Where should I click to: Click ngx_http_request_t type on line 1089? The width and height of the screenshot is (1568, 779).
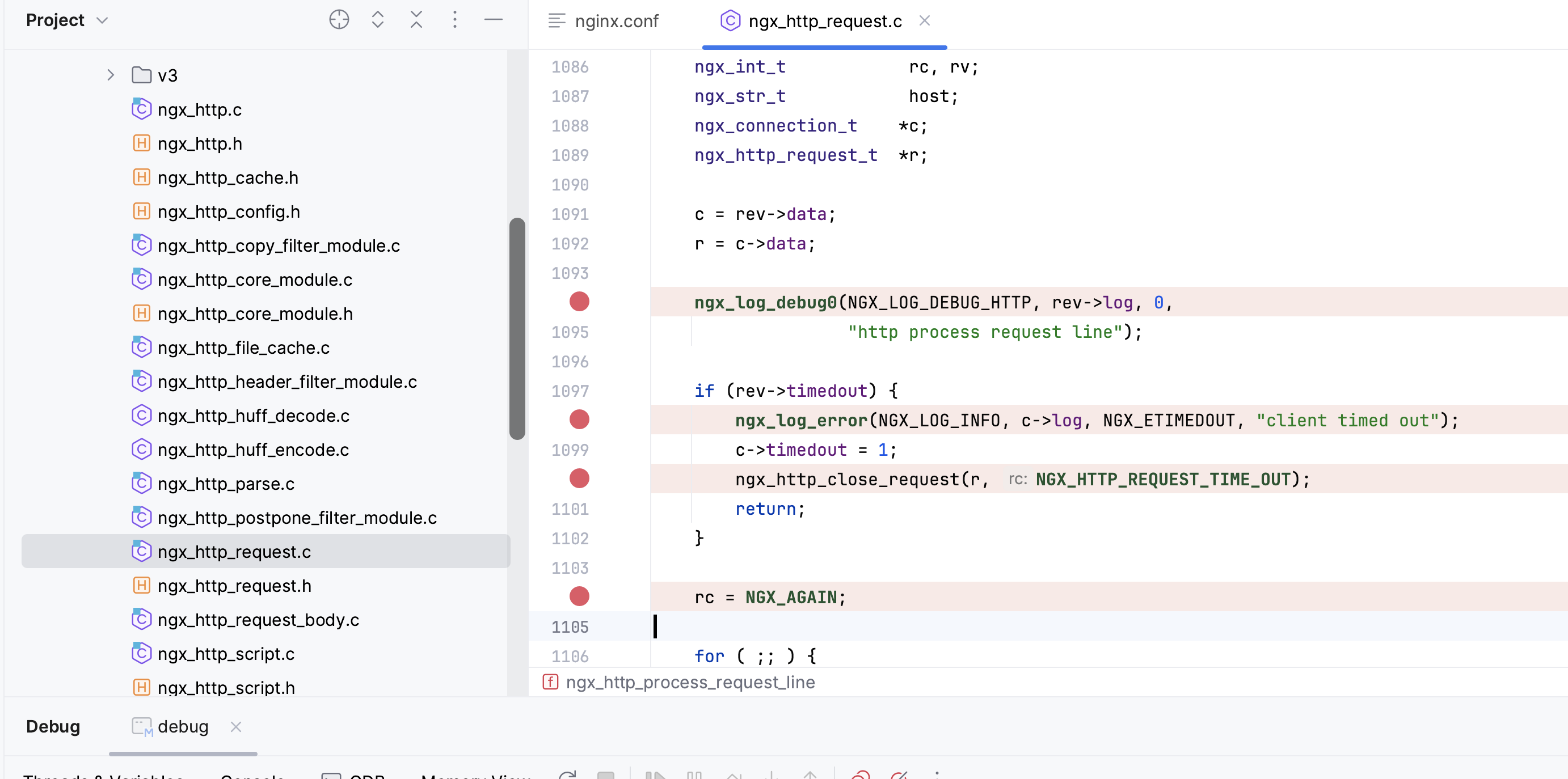786,155
